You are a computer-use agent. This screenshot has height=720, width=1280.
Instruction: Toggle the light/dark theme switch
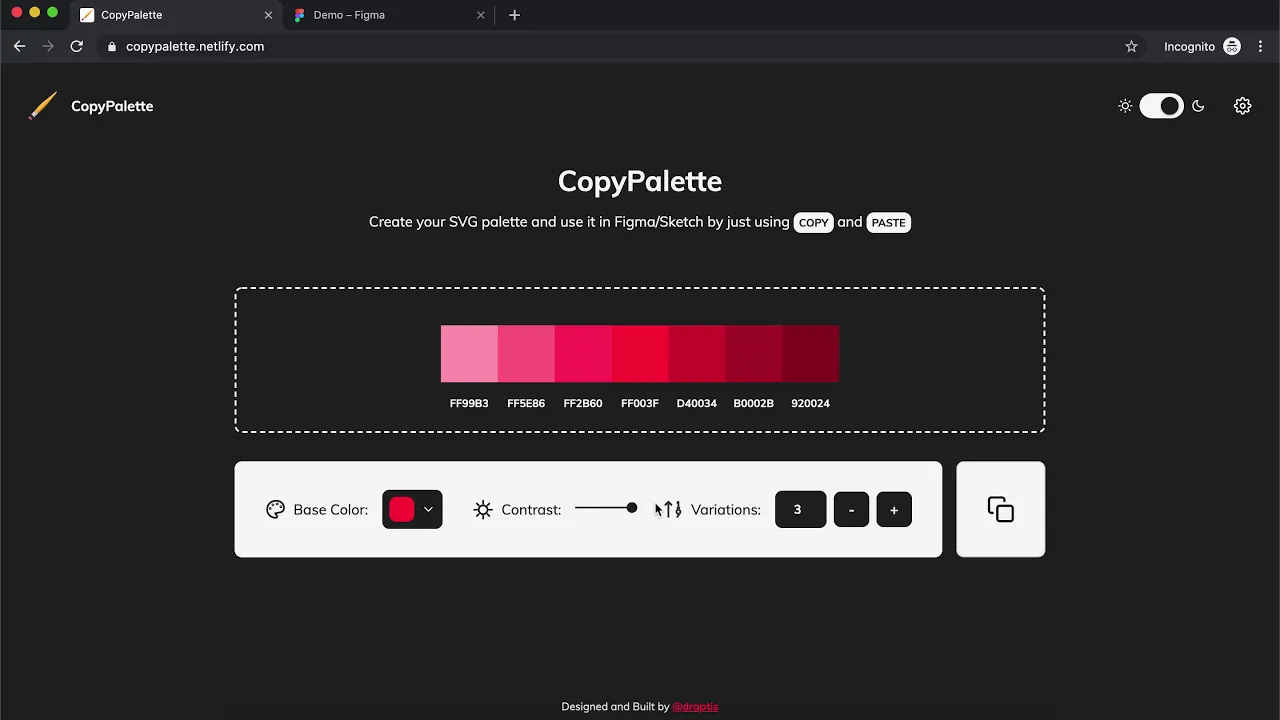(1161, 106)
